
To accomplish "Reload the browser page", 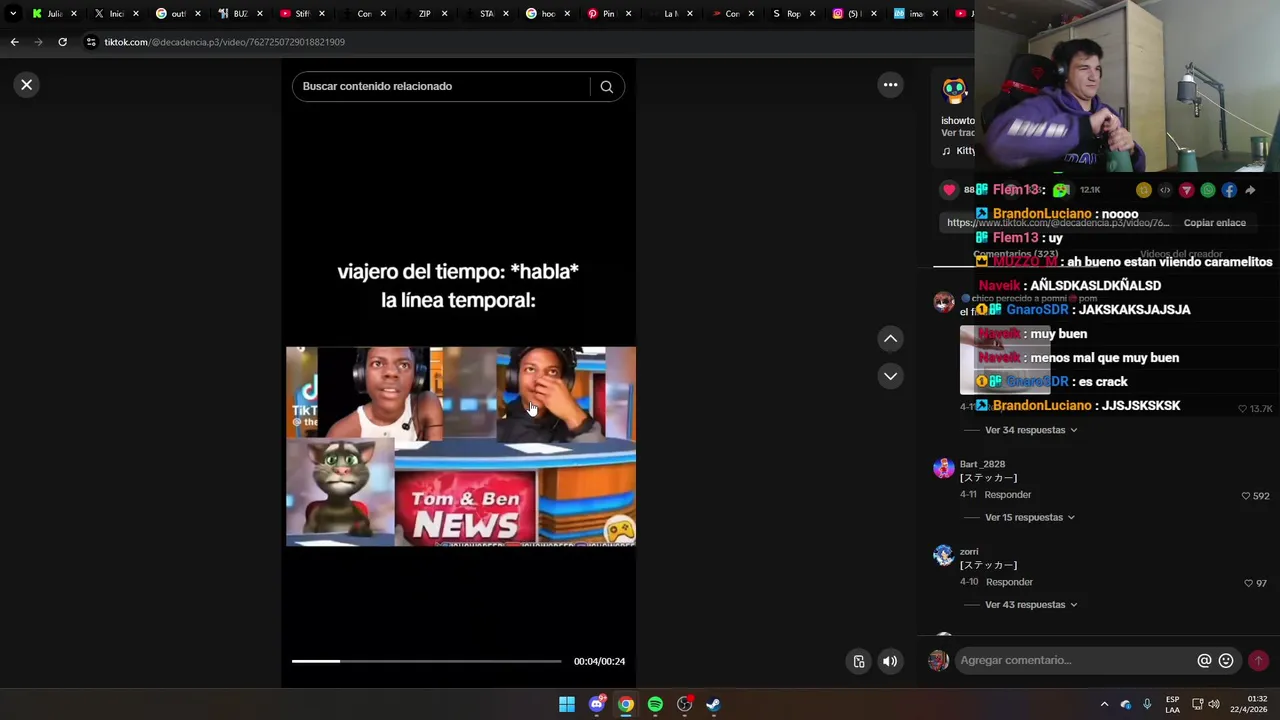I will pyautogui.click(x=62, y=42).
